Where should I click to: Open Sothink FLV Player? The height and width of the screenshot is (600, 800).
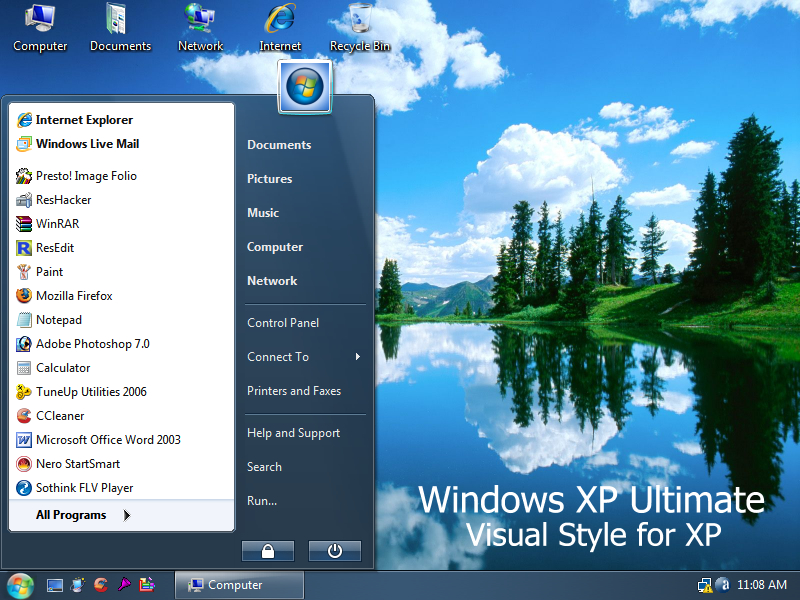click(121, 488)
